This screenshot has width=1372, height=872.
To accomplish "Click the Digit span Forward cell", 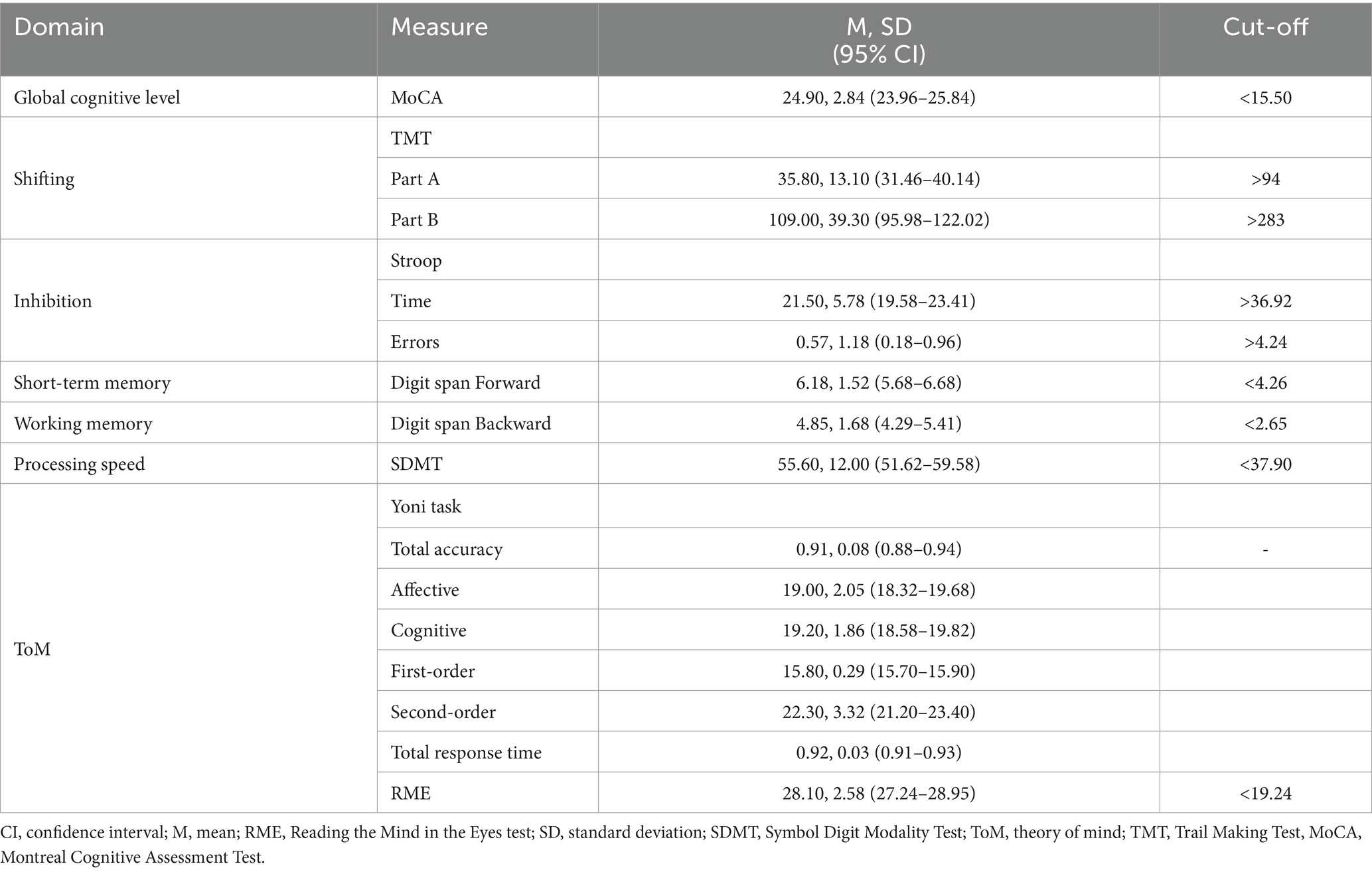I will 465,382.
